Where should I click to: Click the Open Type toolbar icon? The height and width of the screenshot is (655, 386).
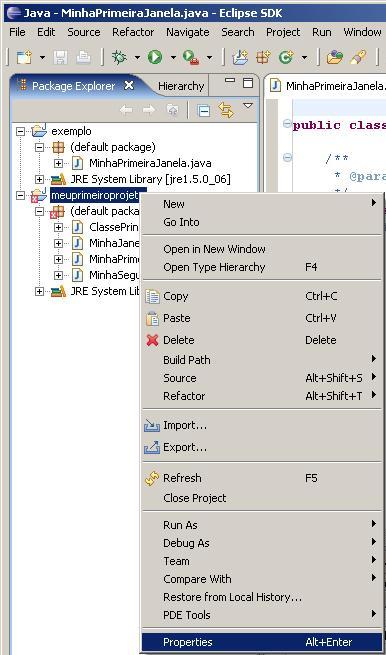click(x=335, y=57)
